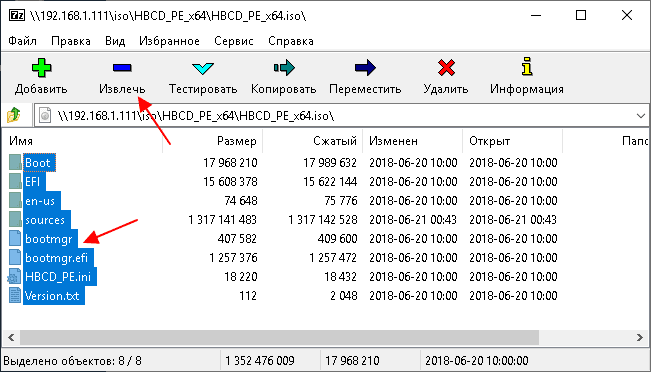Go up one folder level

[14, 115]
